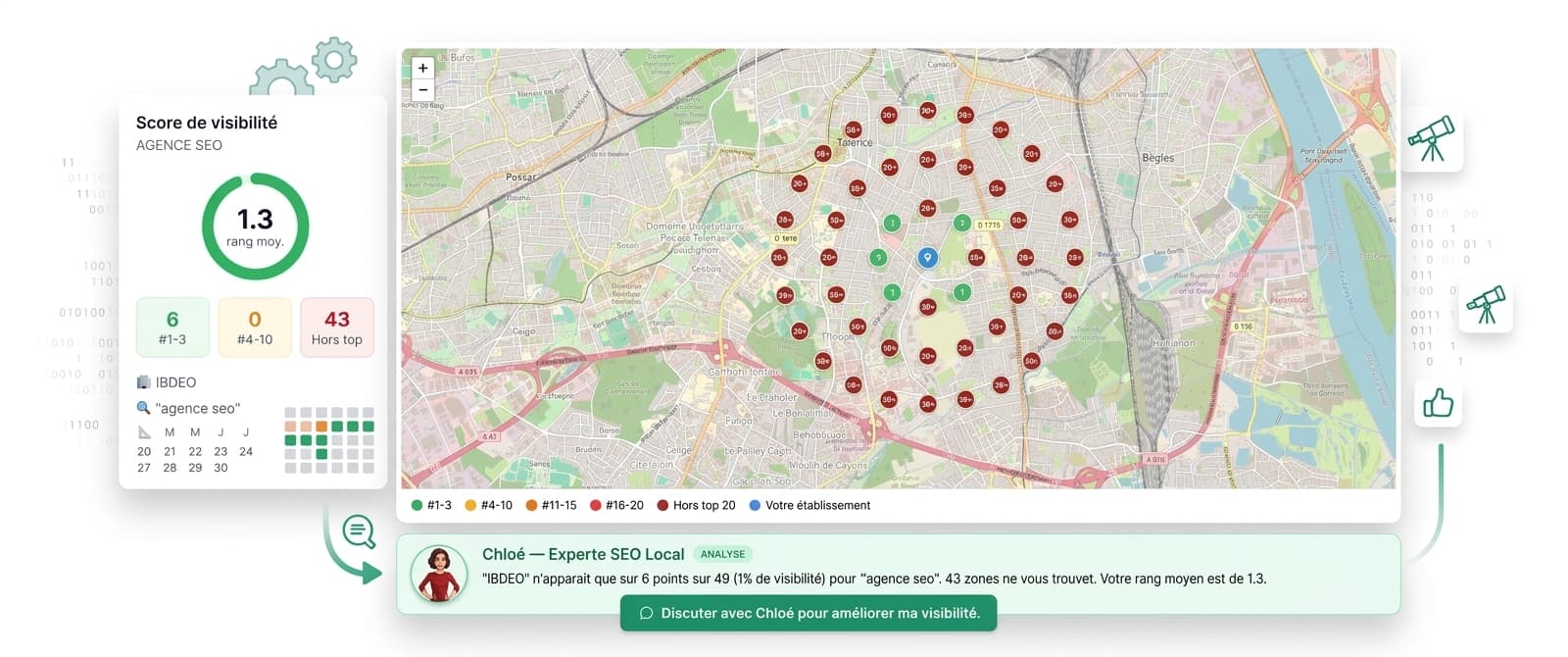This screenshot has width=1568, height=657.
Task: Click the Talence label on the map
Action: [x=855, y=142]
